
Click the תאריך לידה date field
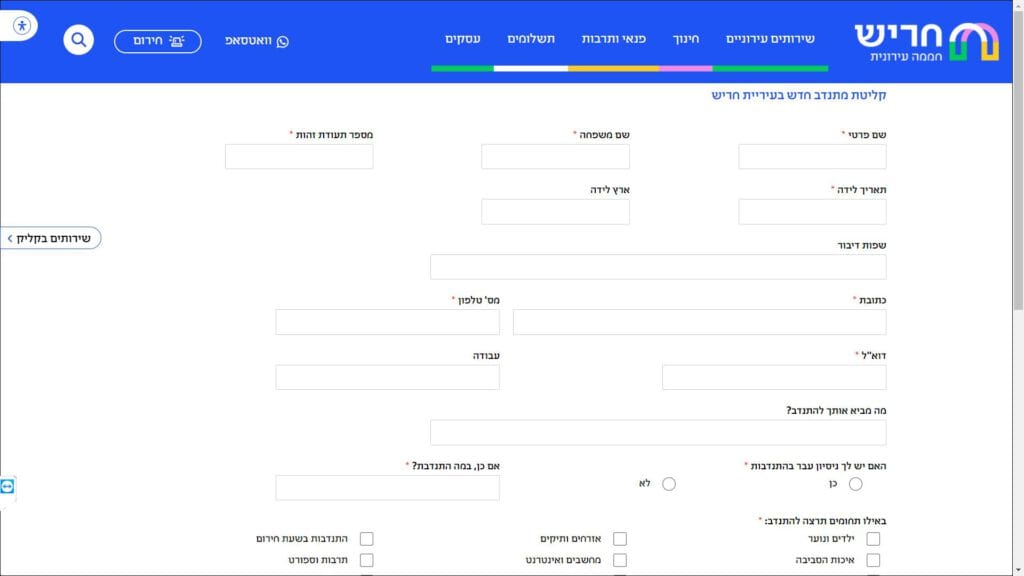click(812, 212)
